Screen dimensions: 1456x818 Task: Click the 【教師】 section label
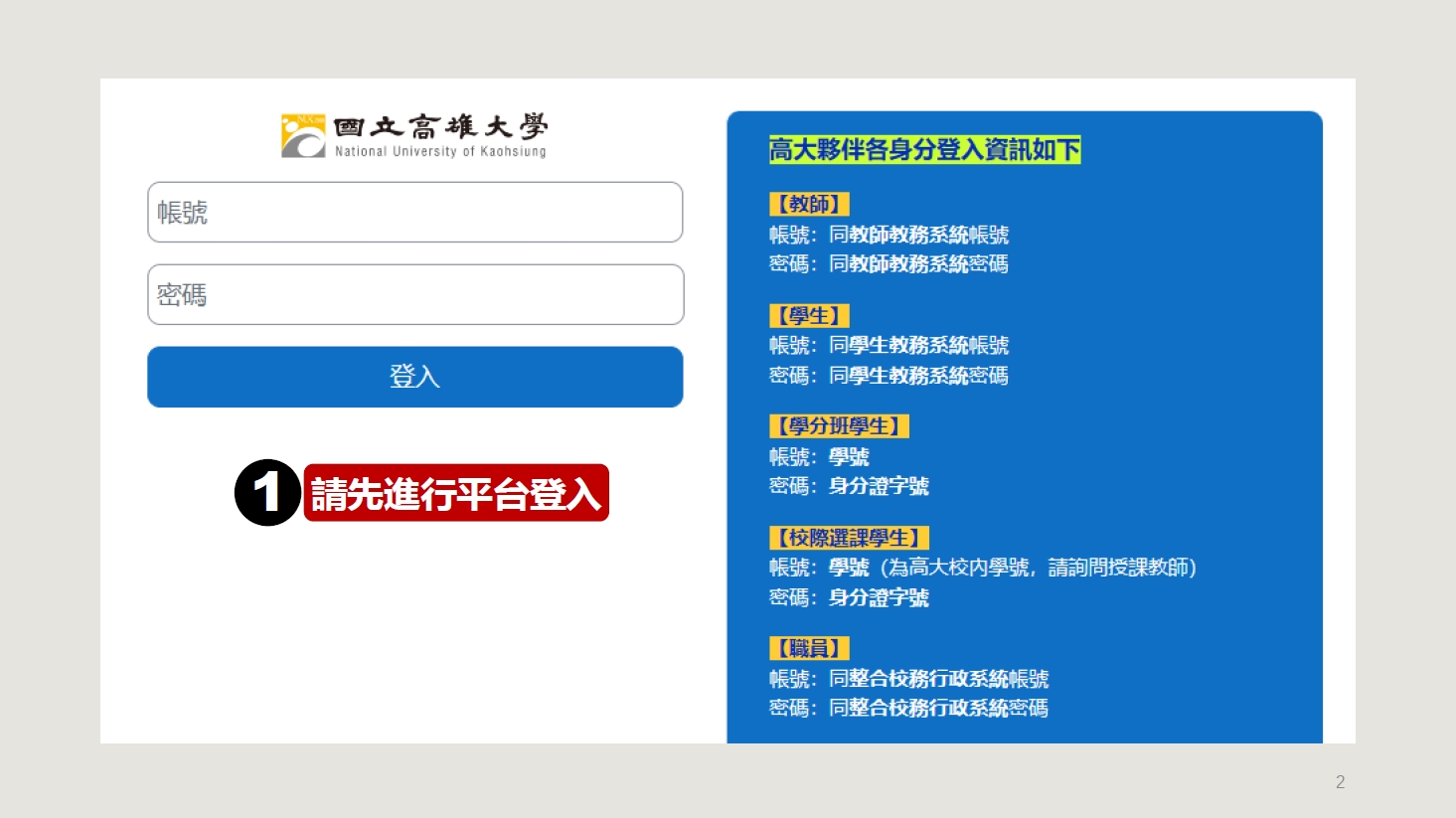tap(809, 204)
